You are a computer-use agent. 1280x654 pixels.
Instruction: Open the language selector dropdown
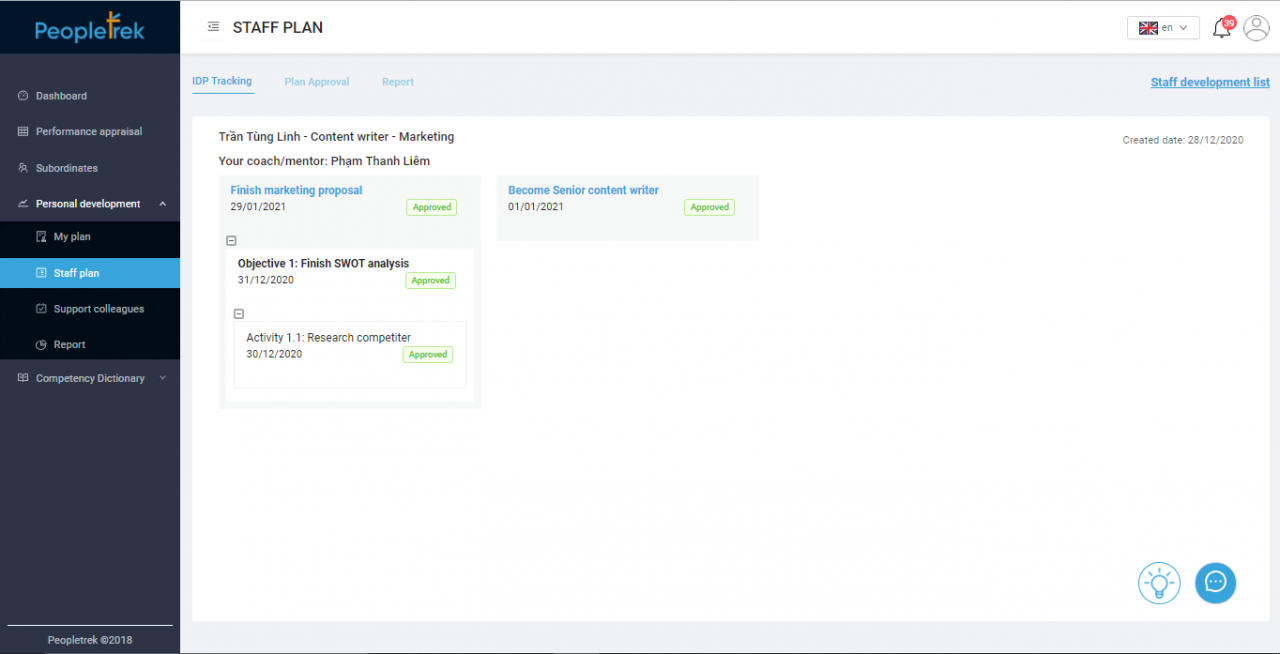point(1163,27)
